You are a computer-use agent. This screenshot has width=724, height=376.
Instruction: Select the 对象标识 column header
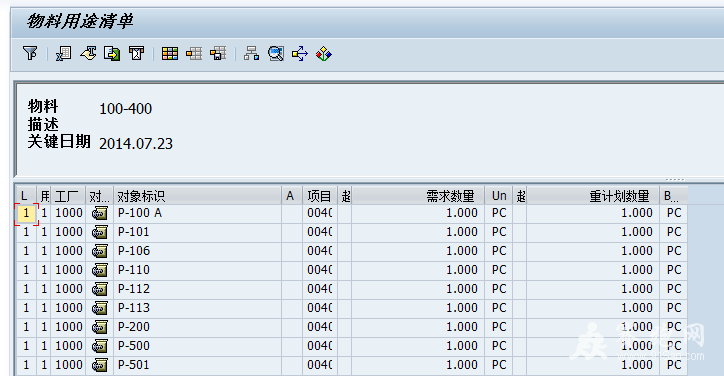point(197,196)
